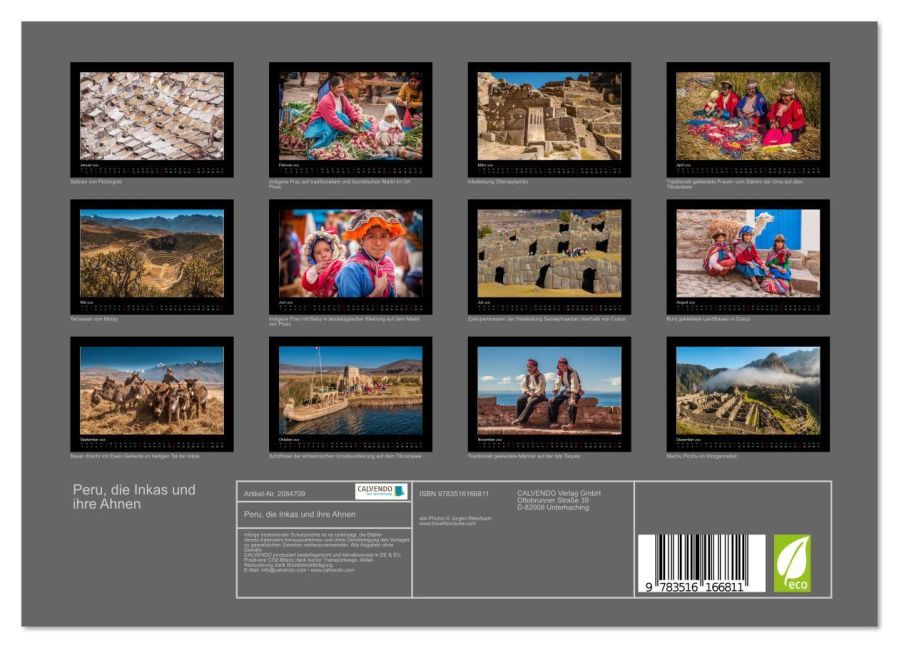
Task: Click the www.travel4pictures.com link
Action: click(x=447, y=523)
